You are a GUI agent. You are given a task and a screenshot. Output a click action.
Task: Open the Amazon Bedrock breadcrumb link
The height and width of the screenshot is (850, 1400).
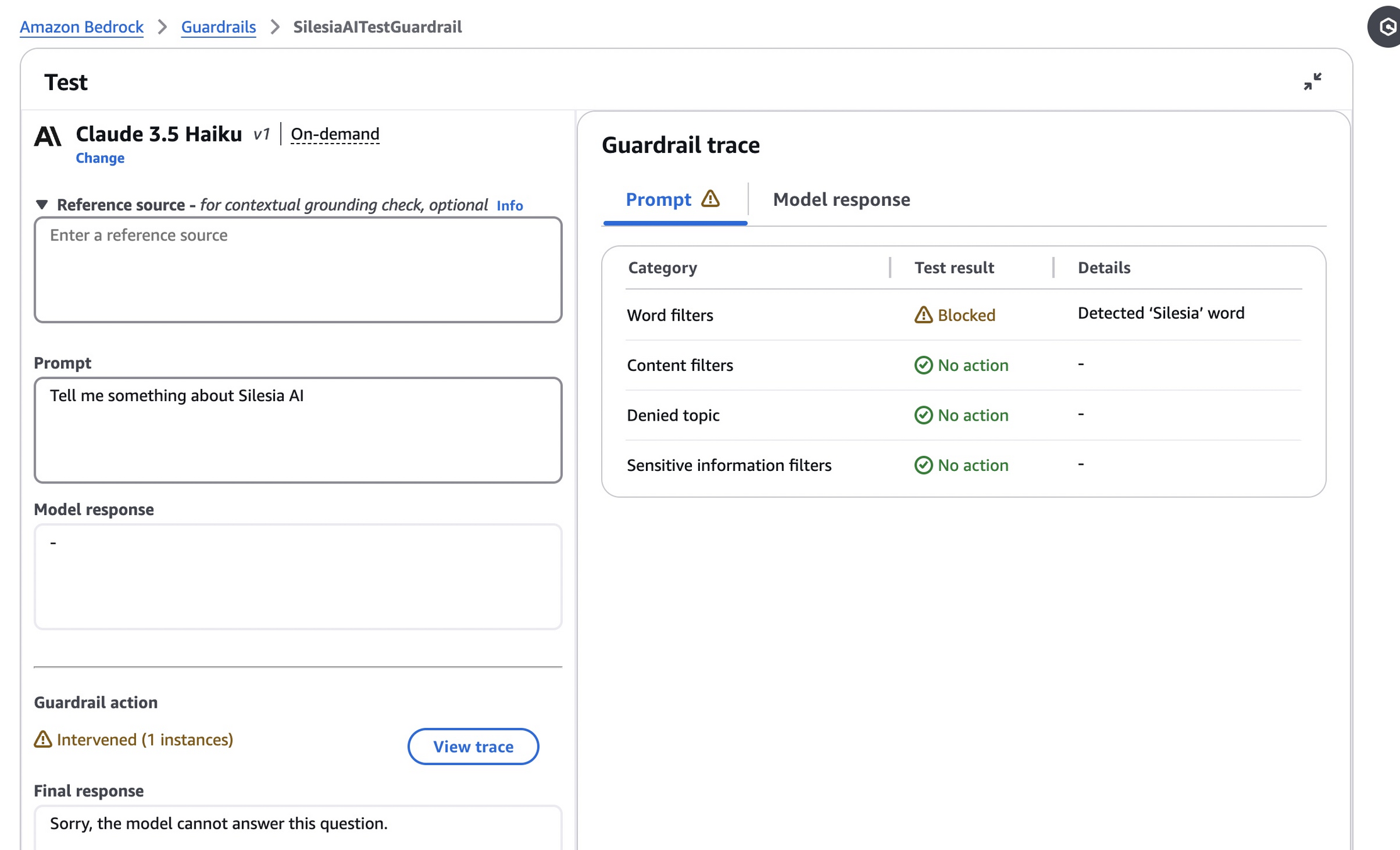(81, 27)
